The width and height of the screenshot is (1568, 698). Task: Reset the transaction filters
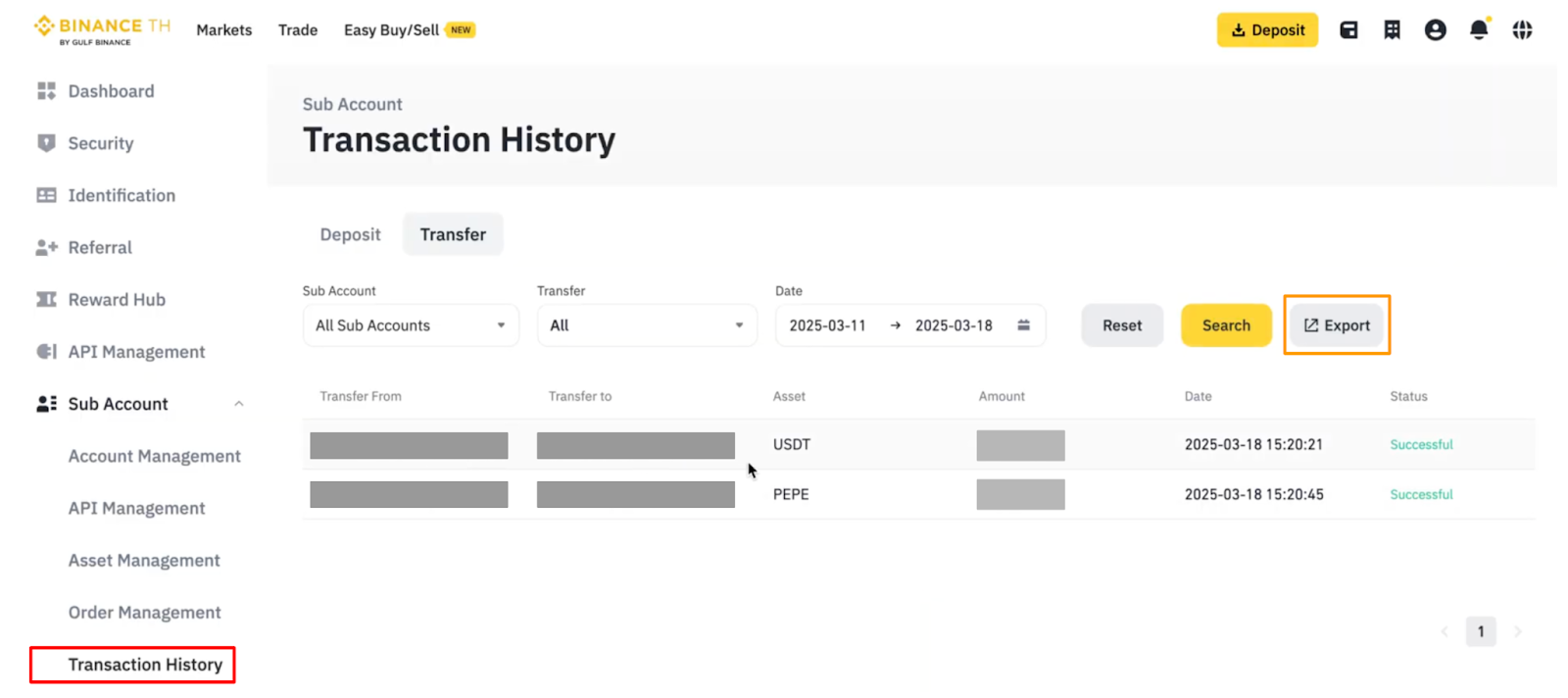[1121, 325]
